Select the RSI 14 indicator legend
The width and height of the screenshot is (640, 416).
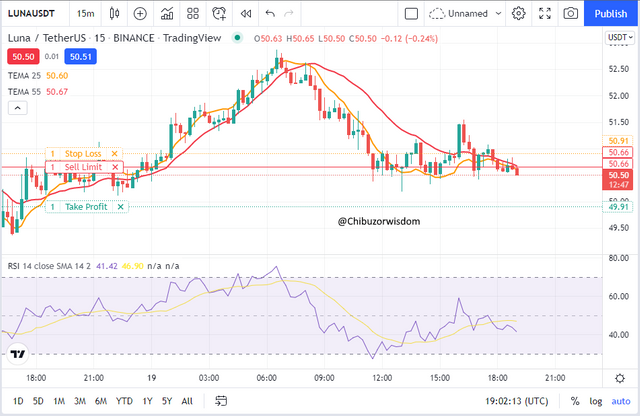click(49, 266)
